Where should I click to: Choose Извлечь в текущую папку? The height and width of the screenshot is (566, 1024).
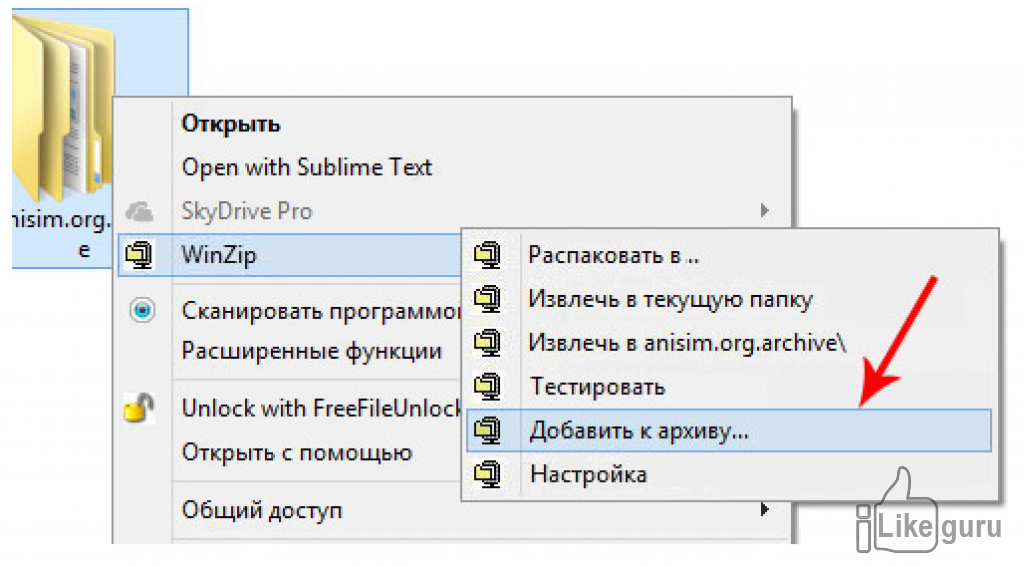click(x=670, y=299)
